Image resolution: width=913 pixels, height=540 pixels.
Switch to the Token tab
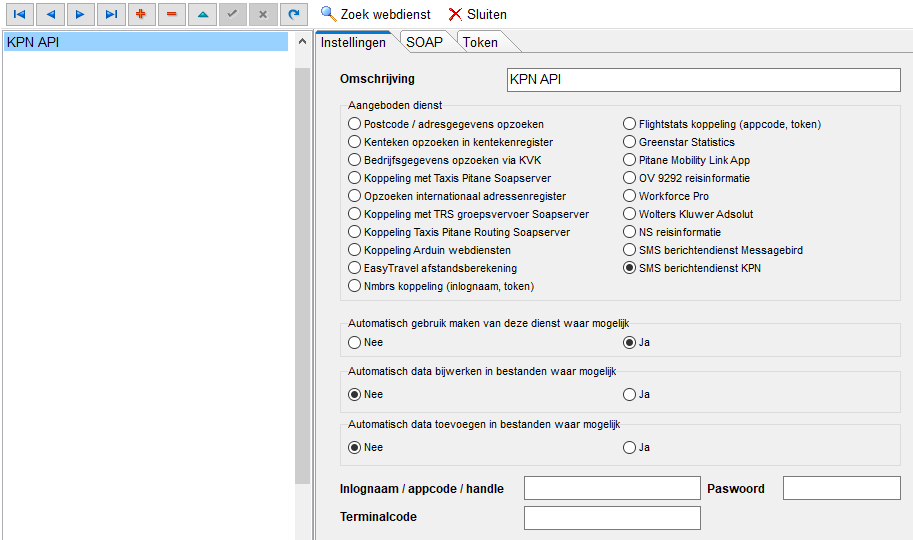(480, 43)
